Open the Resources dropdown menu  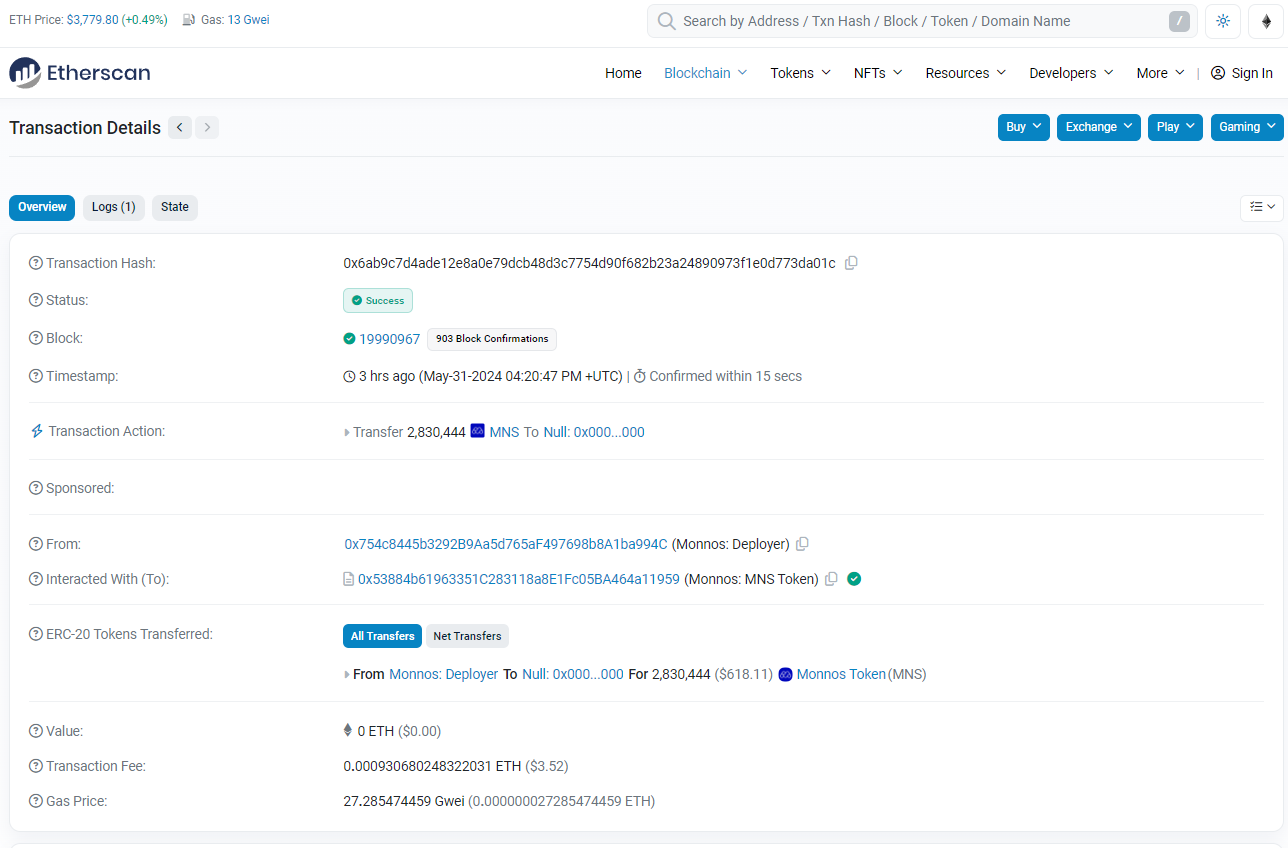pos(966,73)
